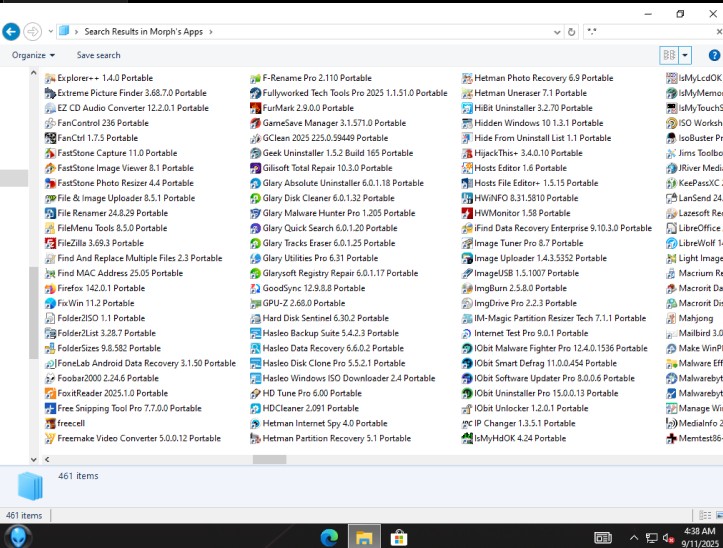Select the HiBit Uninstaller 3.2.70 icon

(x=467, y=108)
